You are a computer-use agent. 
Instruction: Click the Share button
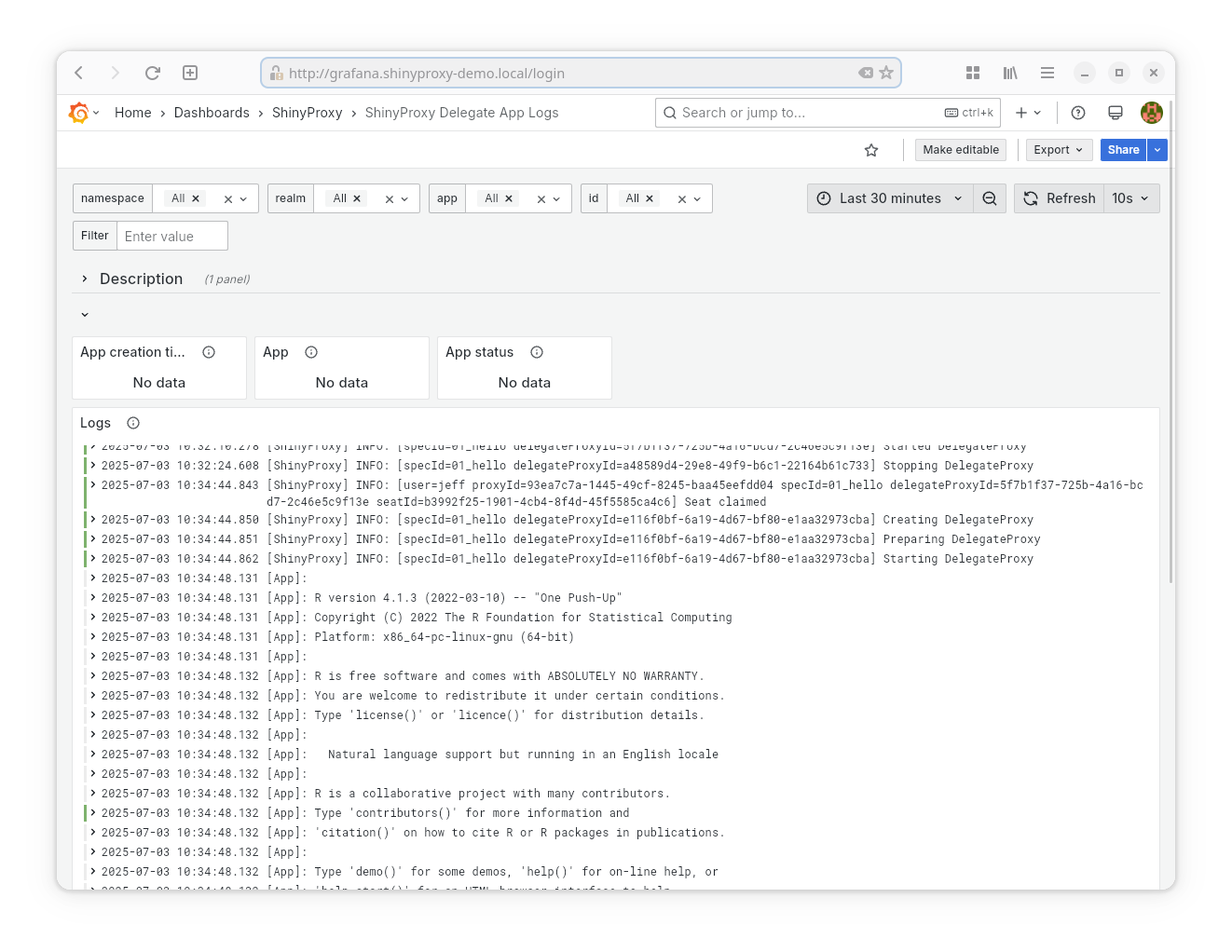click(x=1124, y=150)
